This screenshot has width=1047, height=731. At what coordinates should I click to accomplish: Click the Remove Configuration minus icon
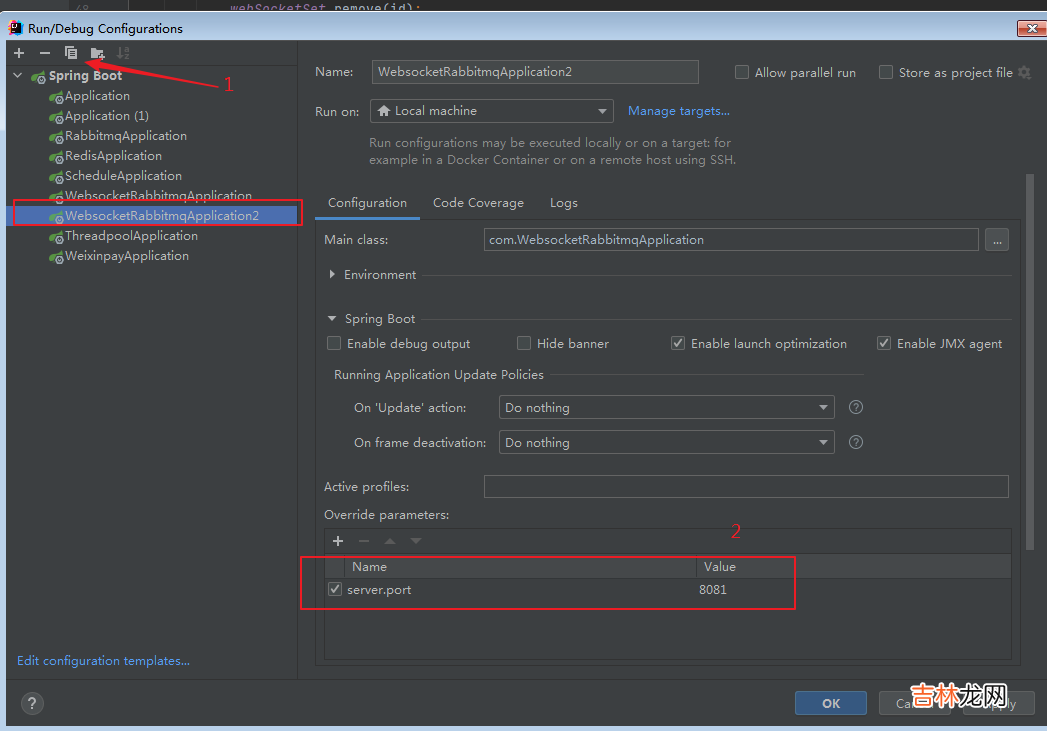pyautogui.click(x=44, y=53)
